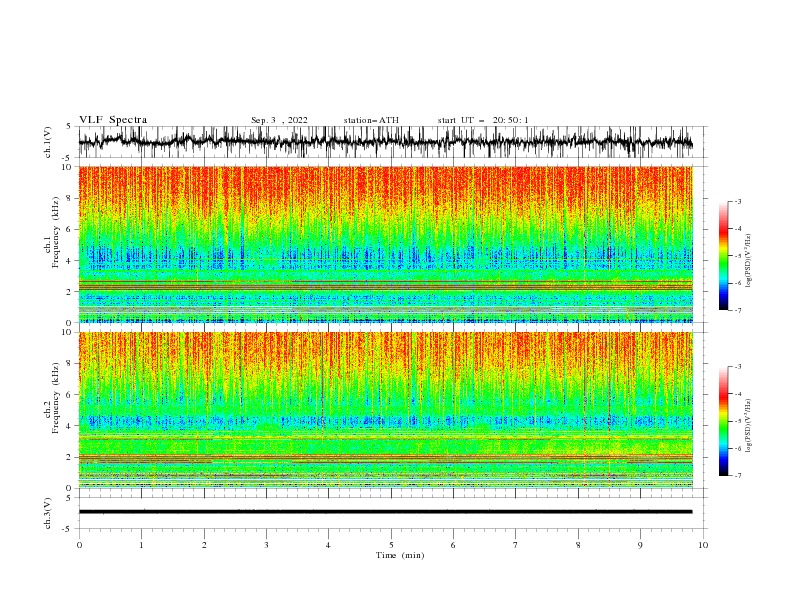Click the "ch.2 Frequency (kHz)" axis label
This screenshot has height=612, width=792.
click(x=53, y=398)
